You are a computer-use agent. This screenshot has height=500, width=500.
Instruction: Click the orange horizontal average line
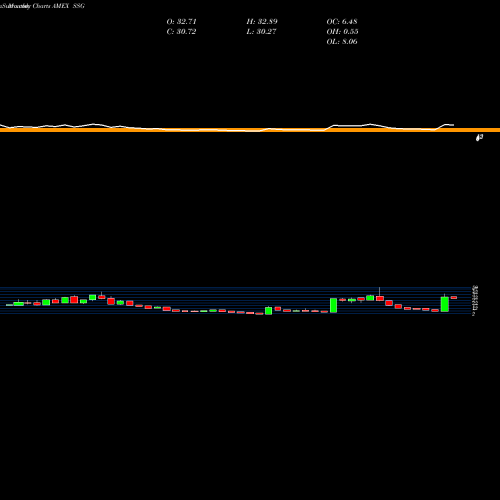click(x=250, y=130)
